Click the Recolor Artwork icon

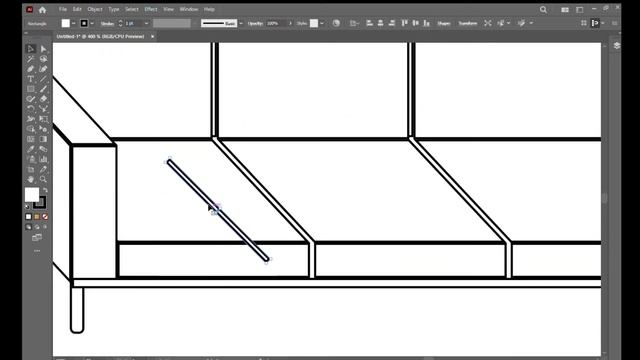(336, 23)
